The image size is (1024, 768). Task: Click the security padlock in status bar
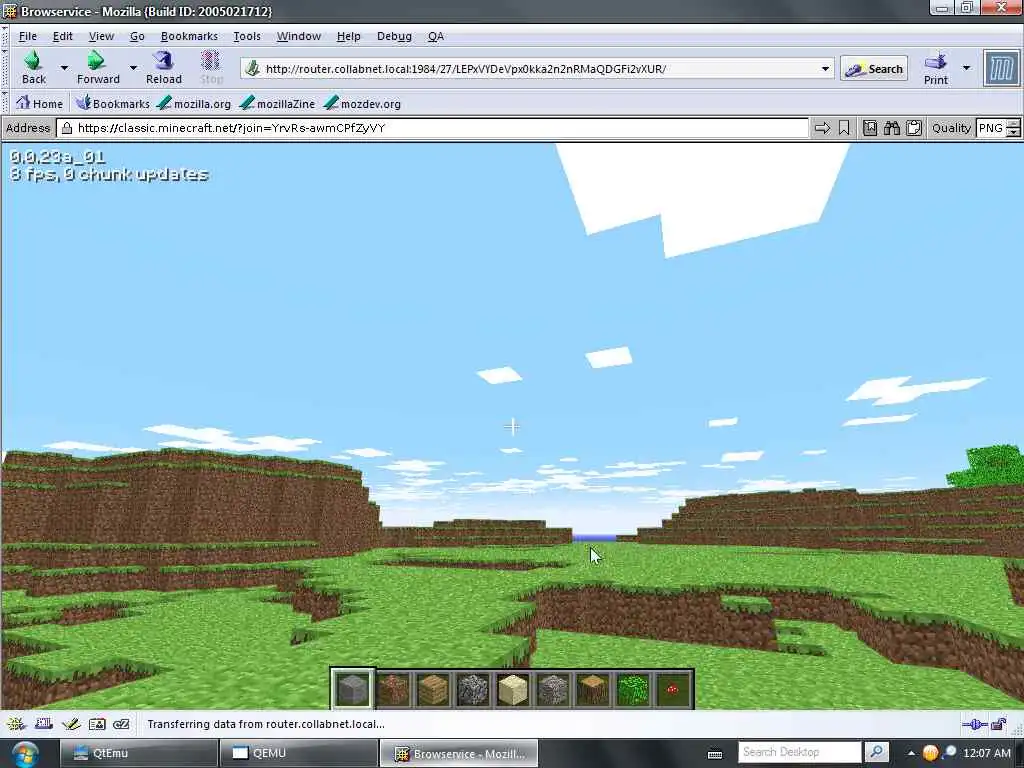coord(999,724)
